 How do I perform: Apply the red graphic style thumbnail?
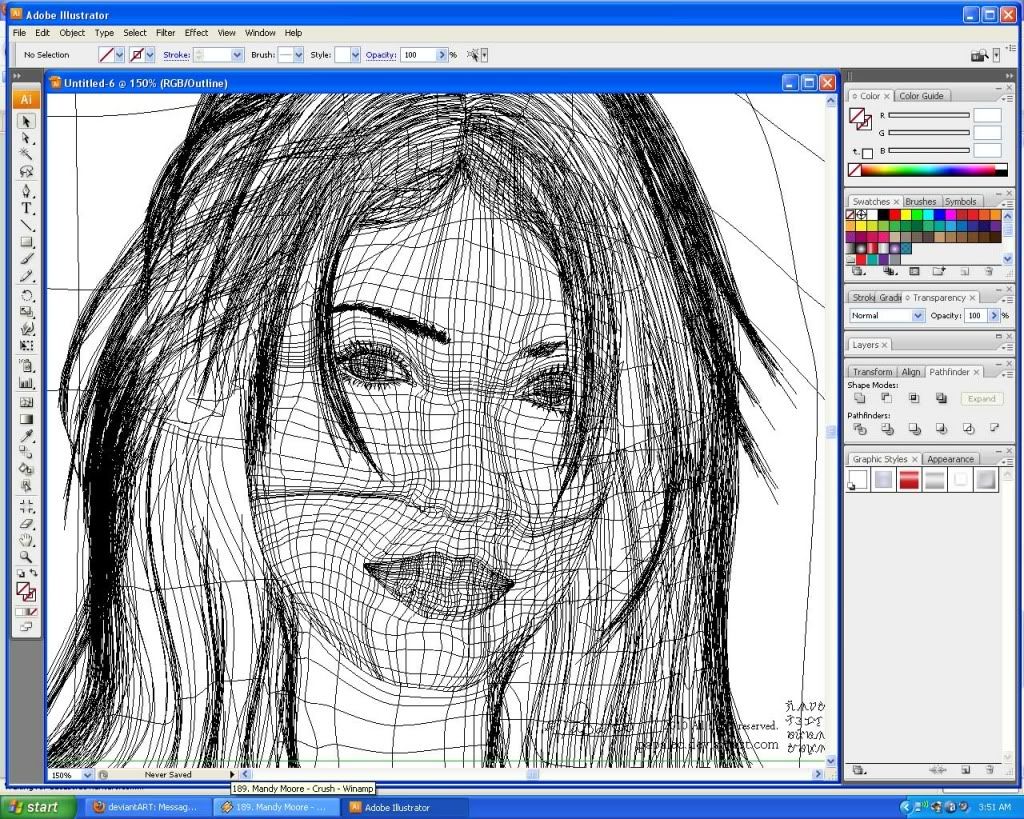point(908,480)
